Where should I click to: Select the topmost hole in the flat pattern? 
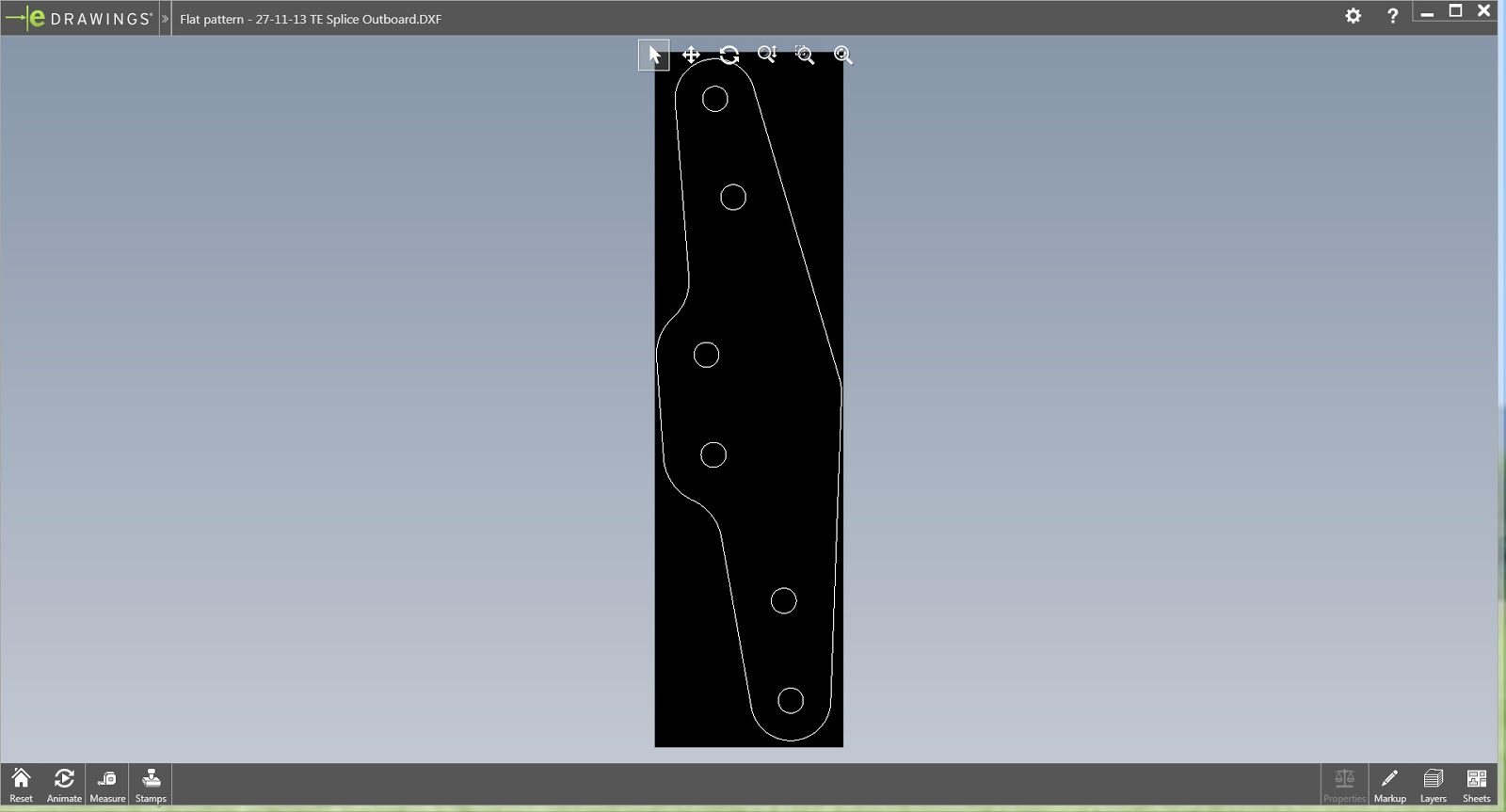[714, 99]
